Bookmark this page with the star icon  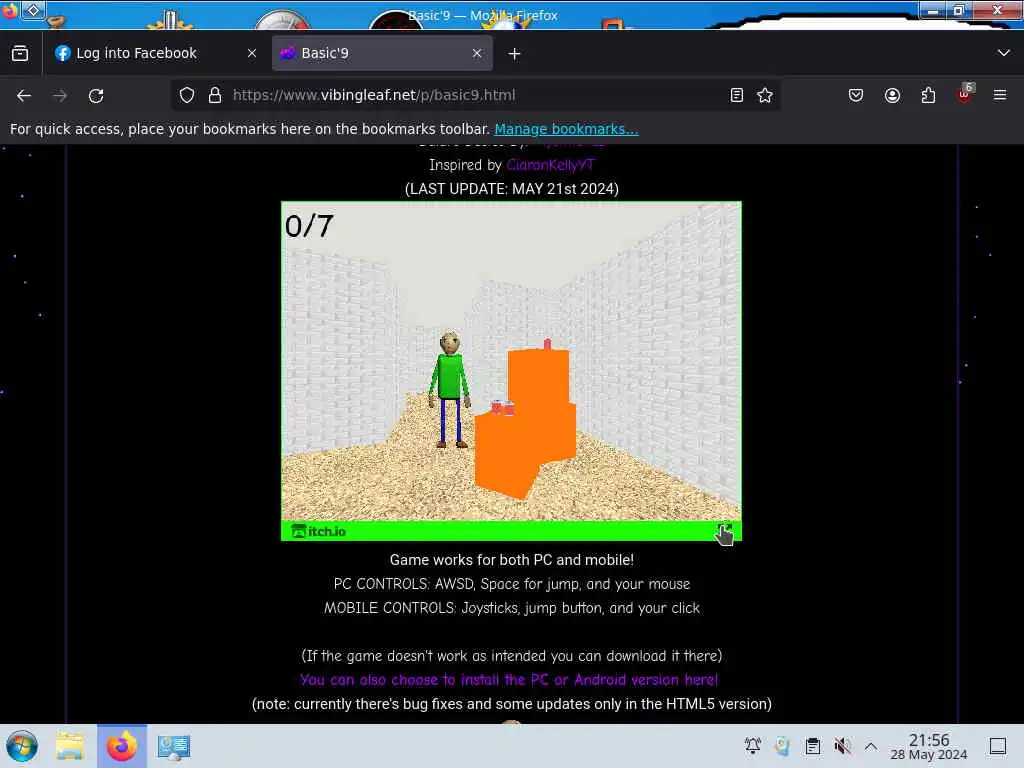click(765, 95)
